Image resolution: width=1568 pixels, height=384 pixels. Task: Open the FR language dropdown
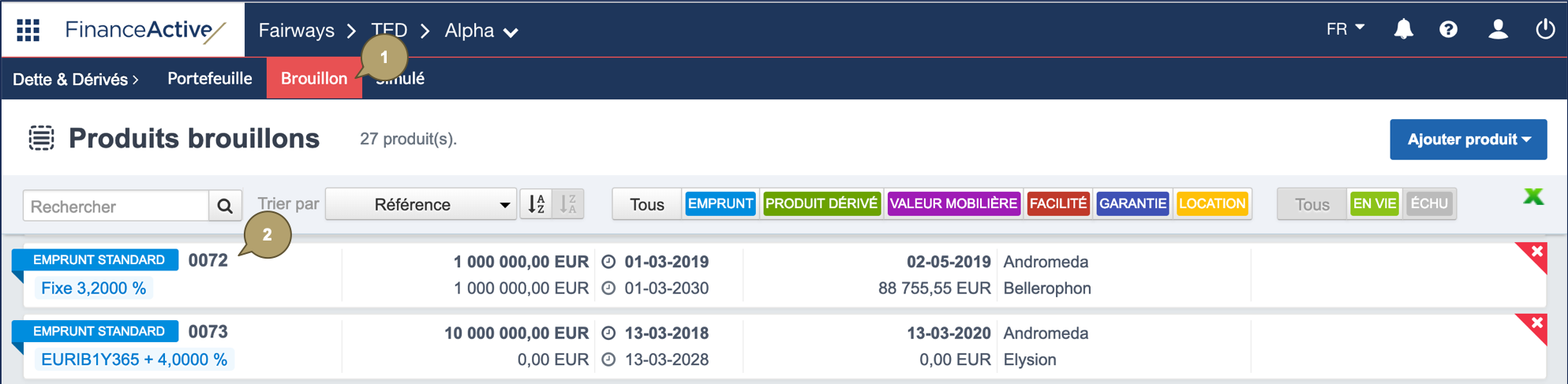pos(1345,29)
